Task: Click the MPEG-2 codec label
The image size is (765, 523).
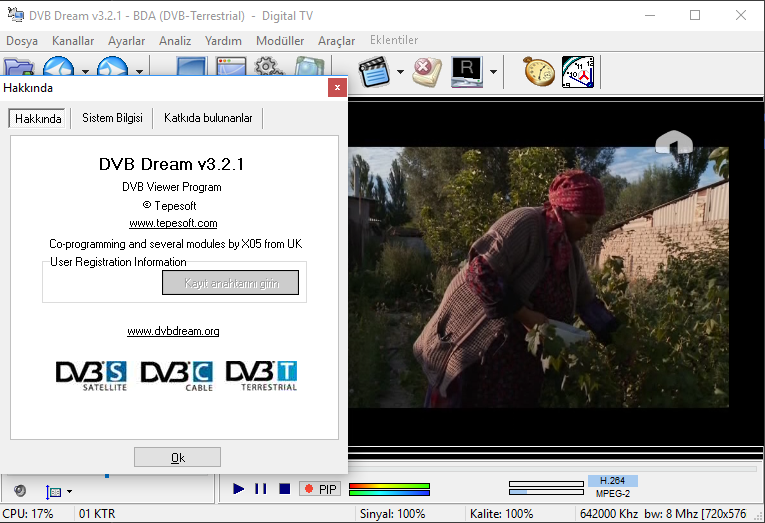Action: click(x=612, y=494)
